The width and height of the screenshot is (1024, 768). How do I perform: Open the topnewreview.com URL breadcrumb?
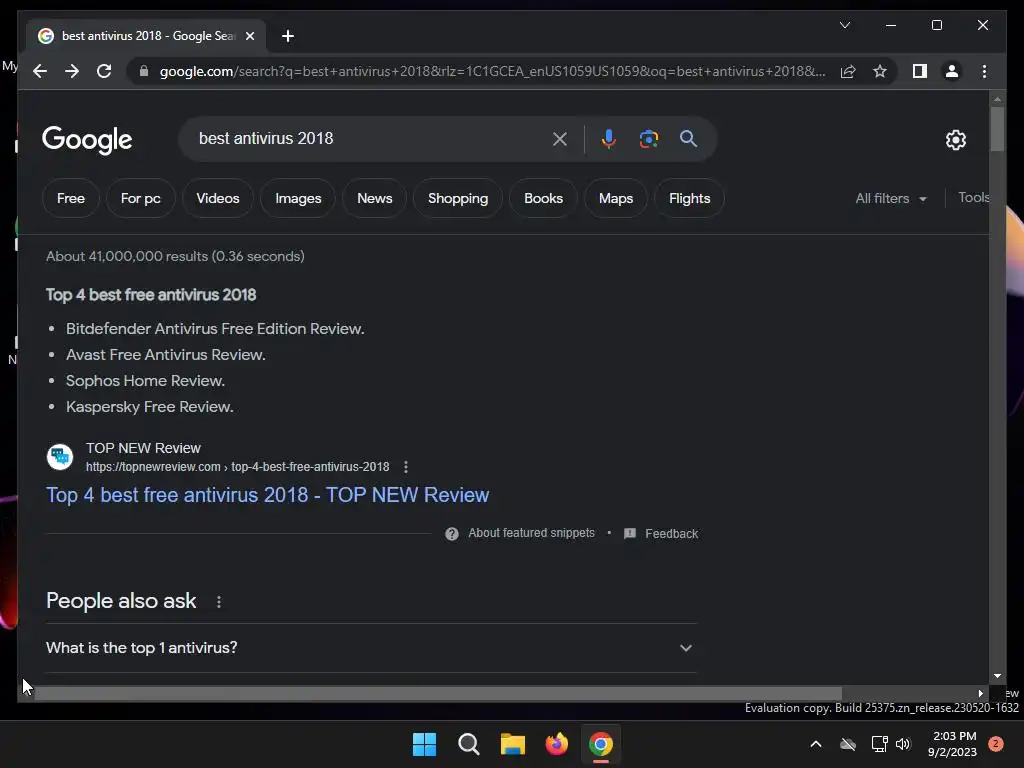[237, 466]
